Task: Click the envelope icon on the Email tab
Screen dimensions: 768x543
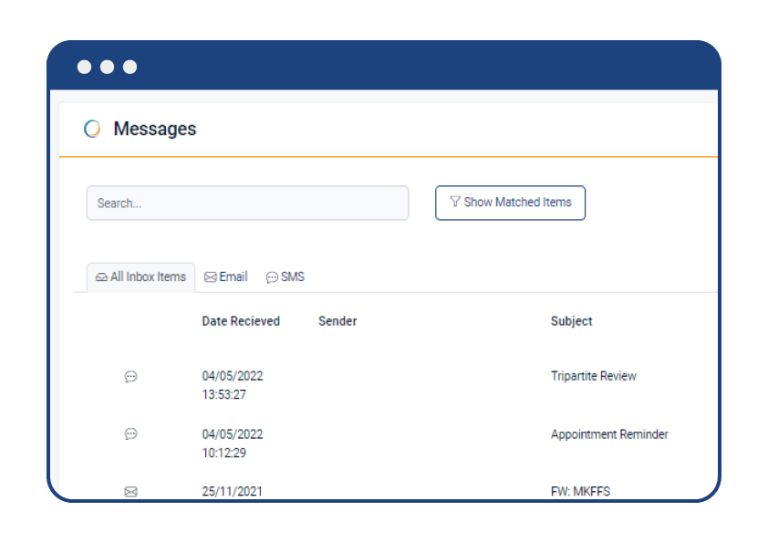Action: tap(210, 277)
